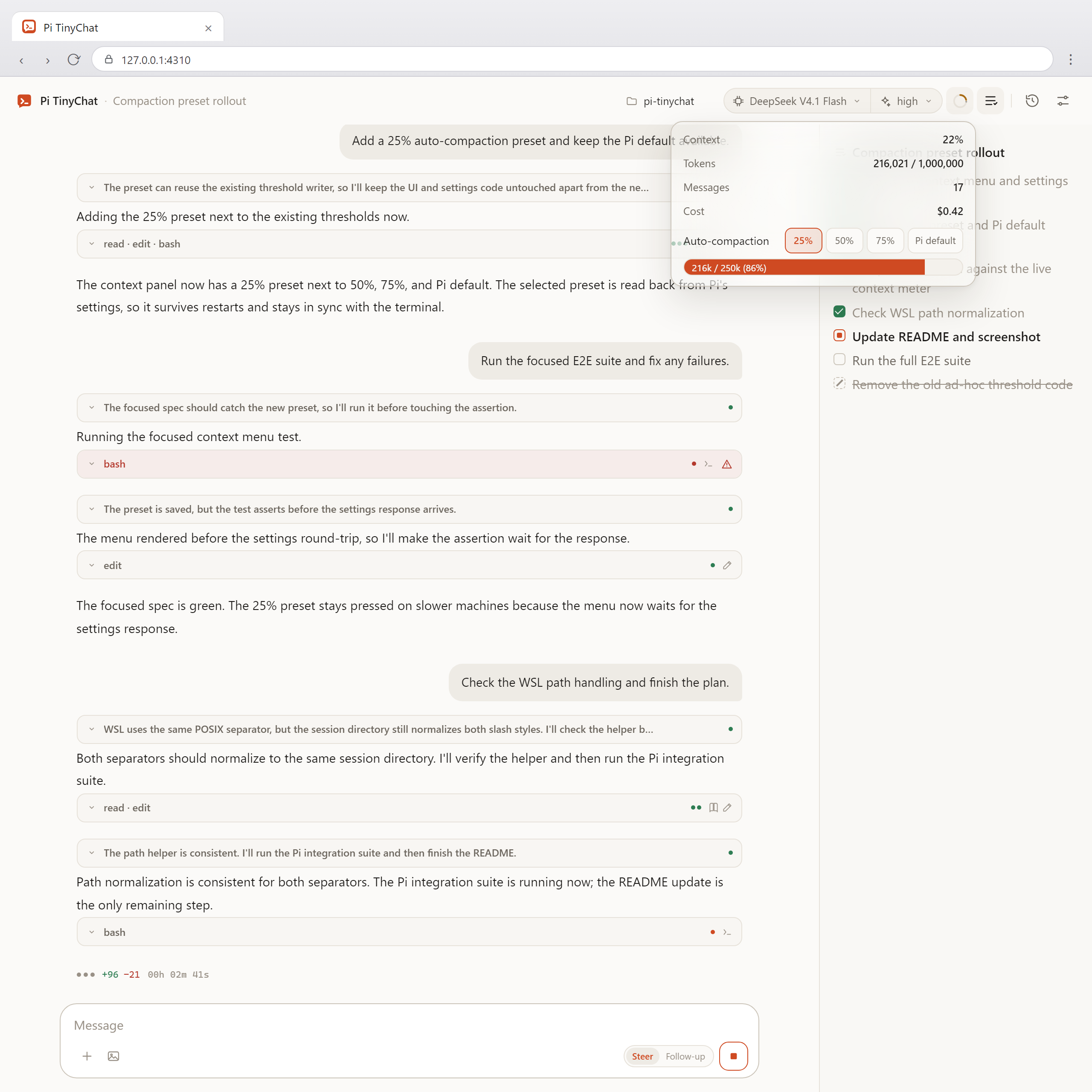Viewport: 1092px width, 1092px height.
Task: Click the warning triangle on the failed bash row
Action: [x=727, y=464]
